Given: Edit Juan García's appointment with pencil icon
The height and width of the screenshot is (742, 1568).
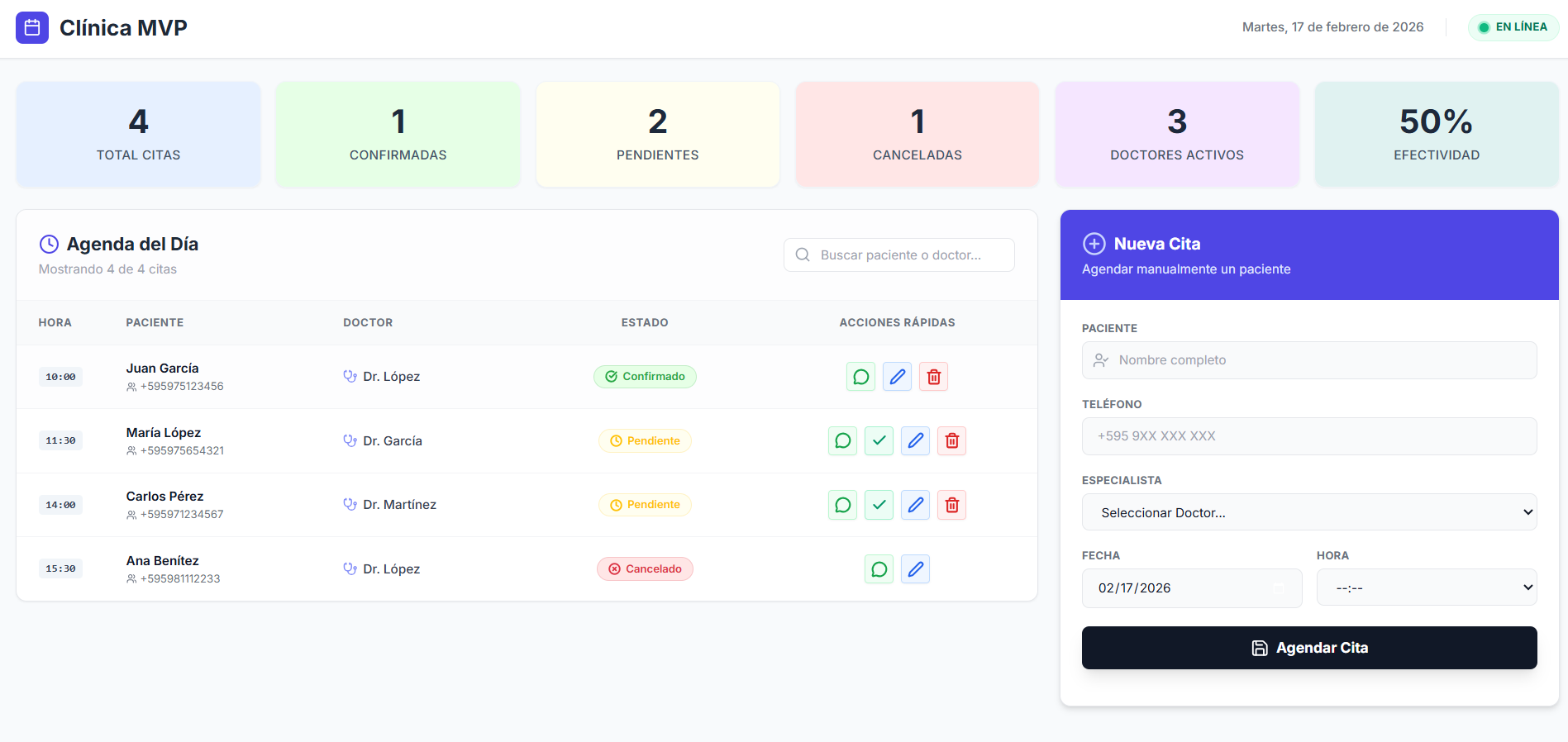Looking at the screenshot, I should click(897, 377).
